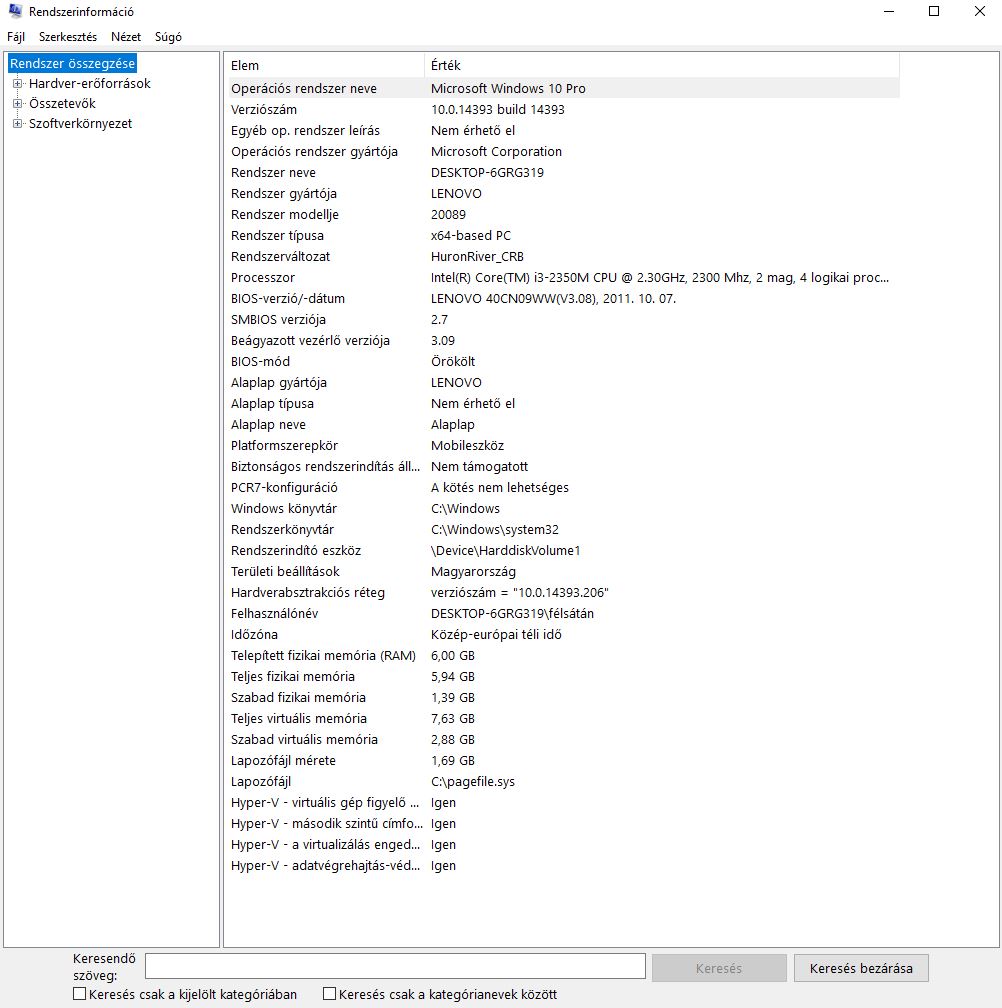Select Időzóna row
The image size is (1002, 1008).
pos(564,634)
